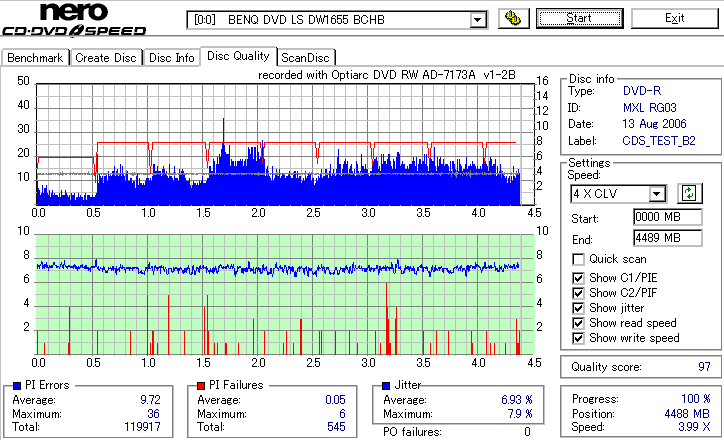Click the red PI Failures legend square
Viewport: 724px width, 441px height.
click(201, 385)
